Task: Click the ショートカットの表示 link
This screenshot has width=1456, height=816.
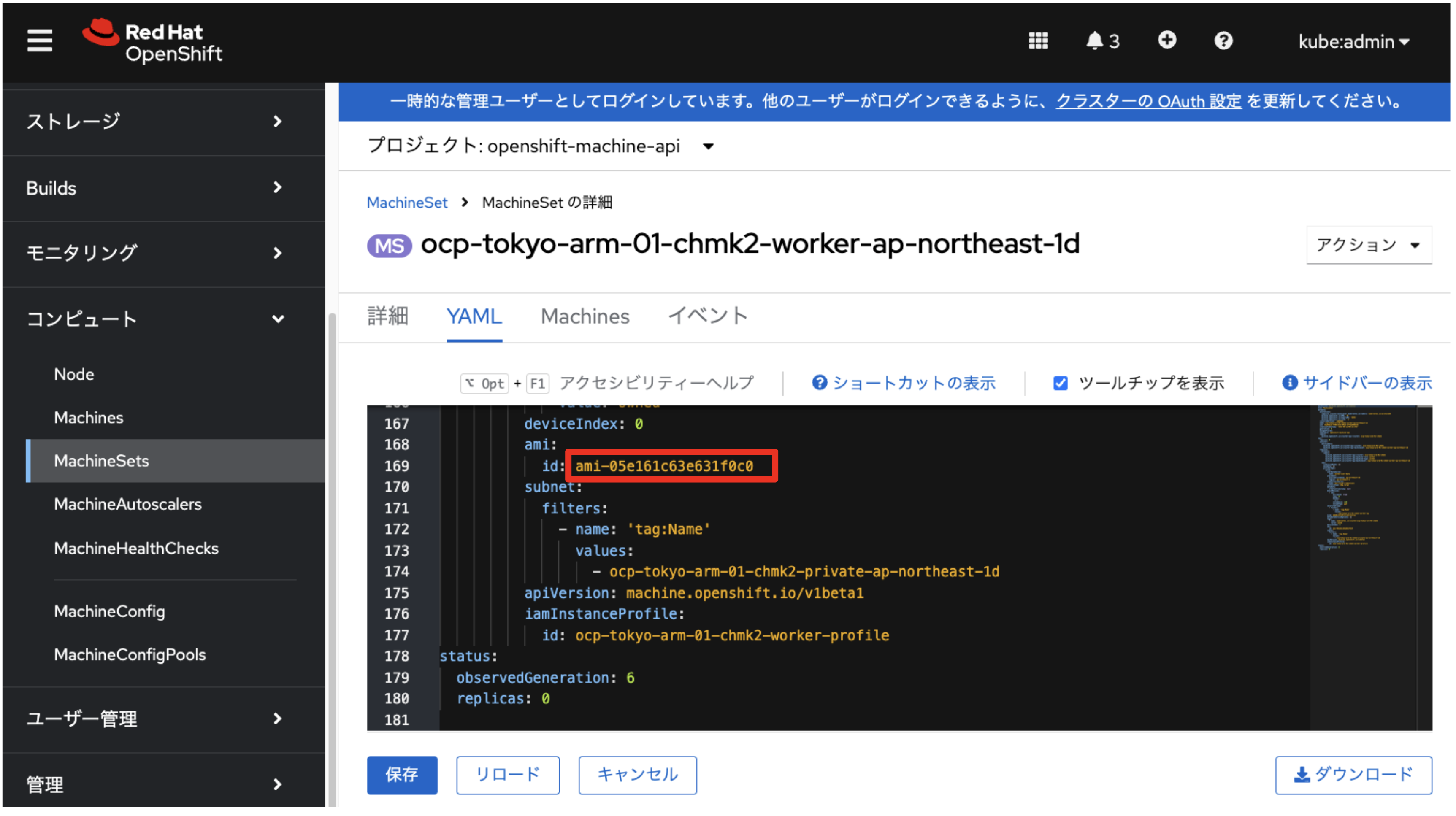Action: (904, 383)
